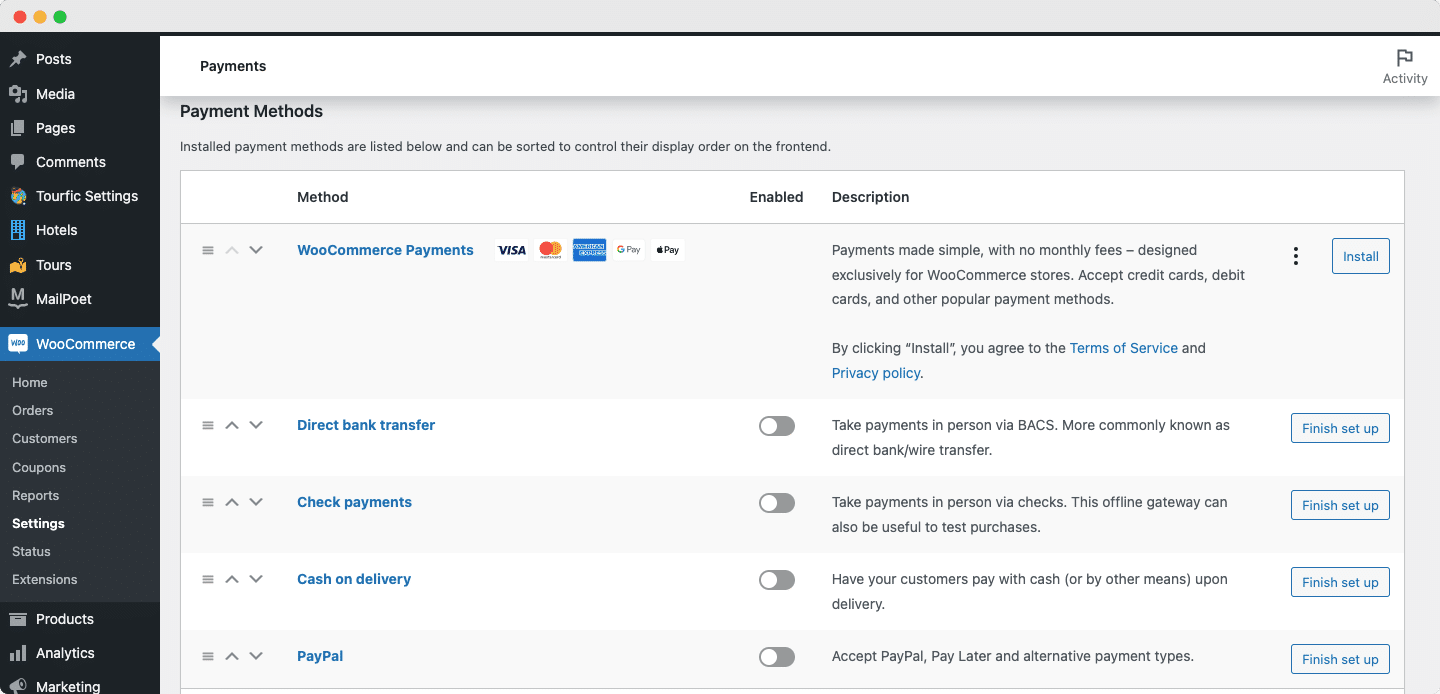
Task: Click the Google Pay logo
Action: click(629, 250)
